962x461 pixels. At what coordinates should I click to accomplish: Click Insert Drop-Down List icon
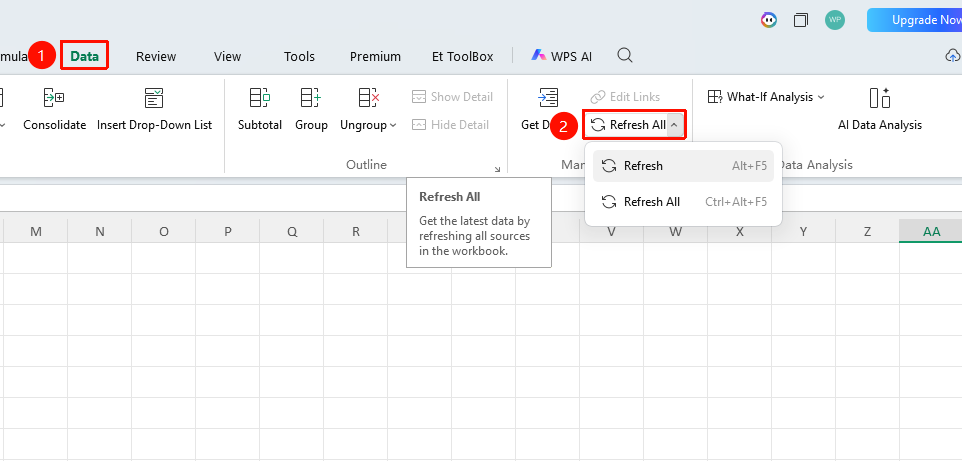(154, 97)
